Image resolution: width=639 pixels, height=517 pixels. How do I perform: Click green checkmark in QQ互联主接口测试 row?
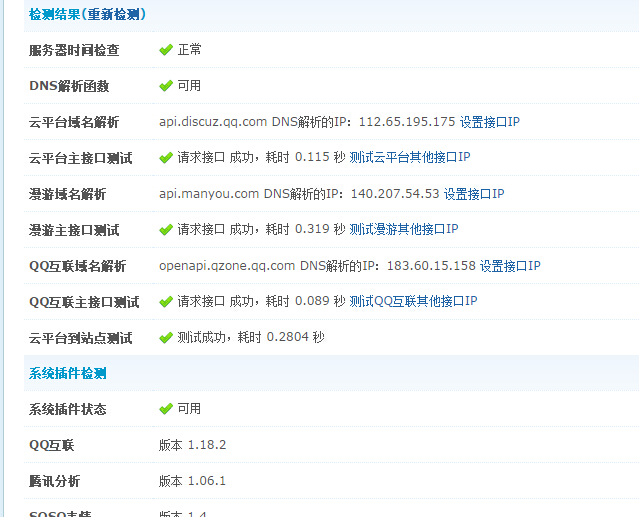pos(166,302)
